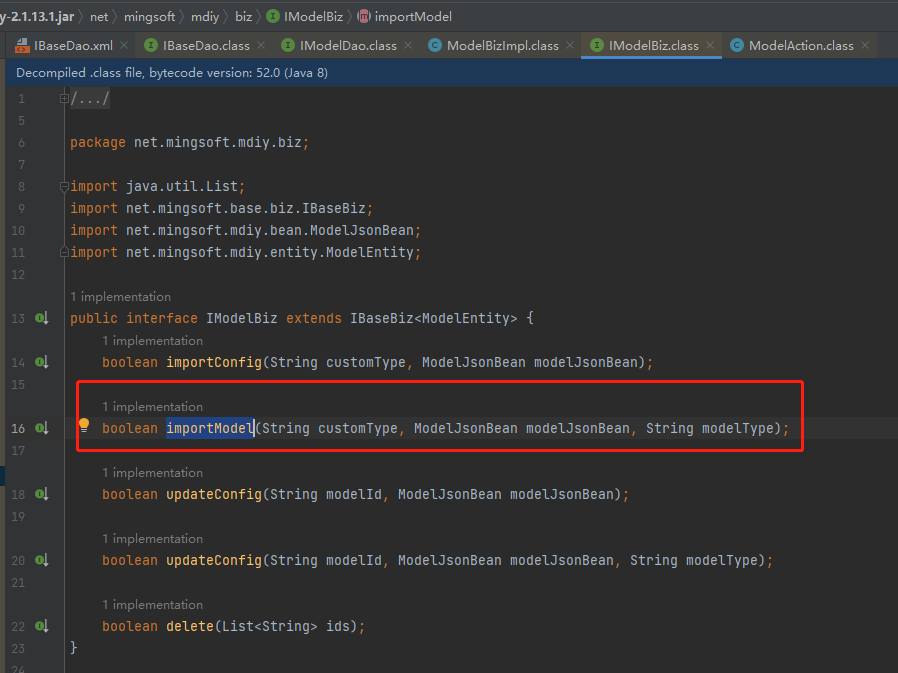Click the selected importModel method name

(x=210, y=428)
